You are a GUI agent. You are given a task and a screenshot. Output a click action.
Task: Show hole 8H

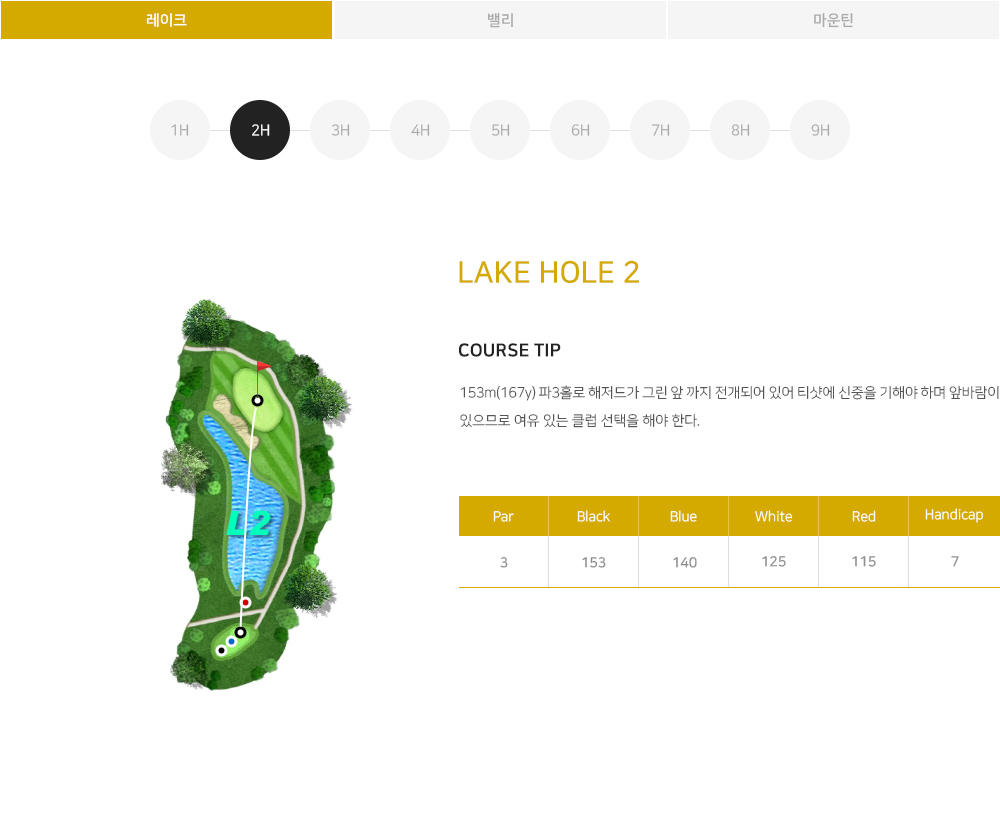(740, 130)
